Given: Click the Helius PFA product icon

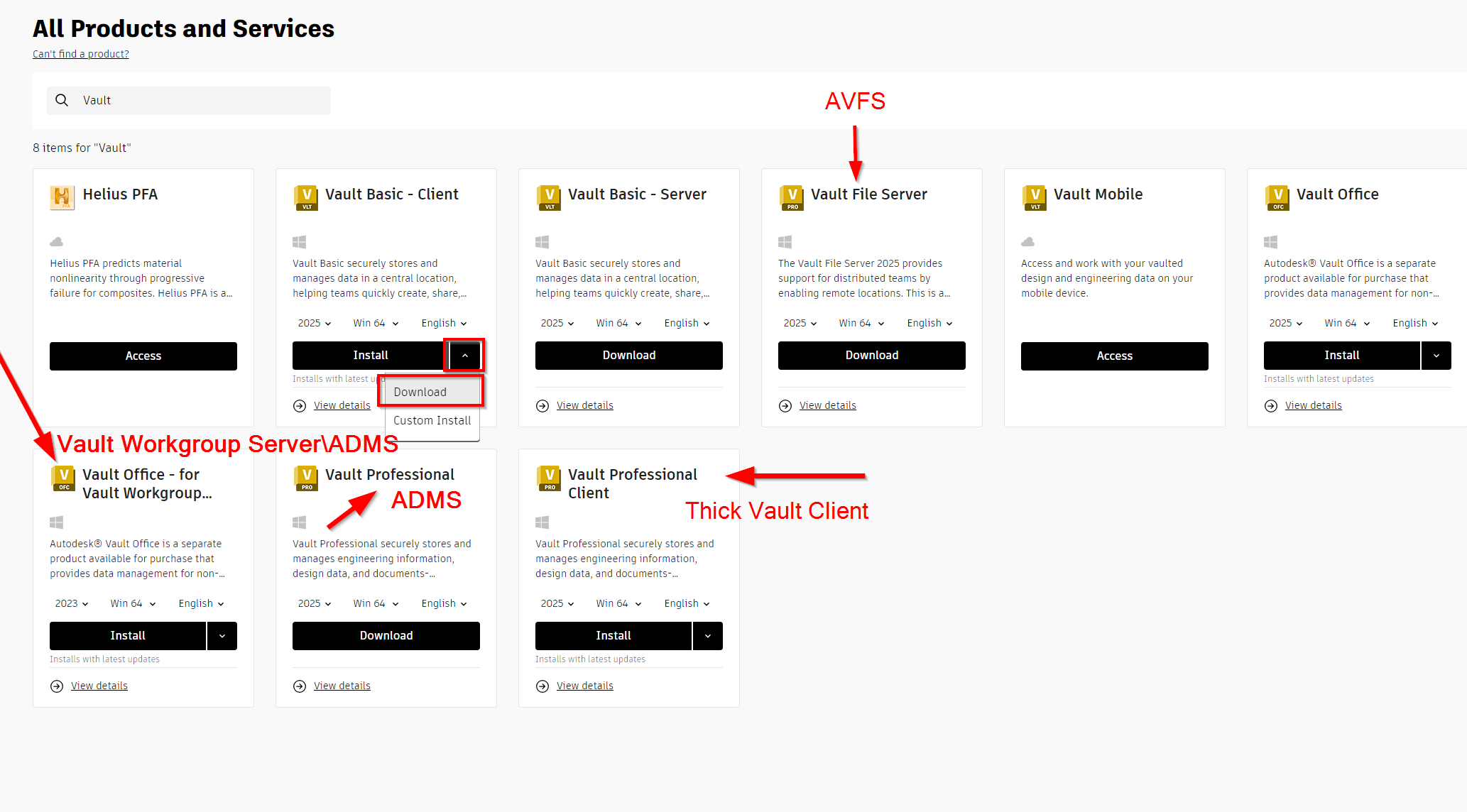Looking at the screenshot, I should (x=62, y=197).
